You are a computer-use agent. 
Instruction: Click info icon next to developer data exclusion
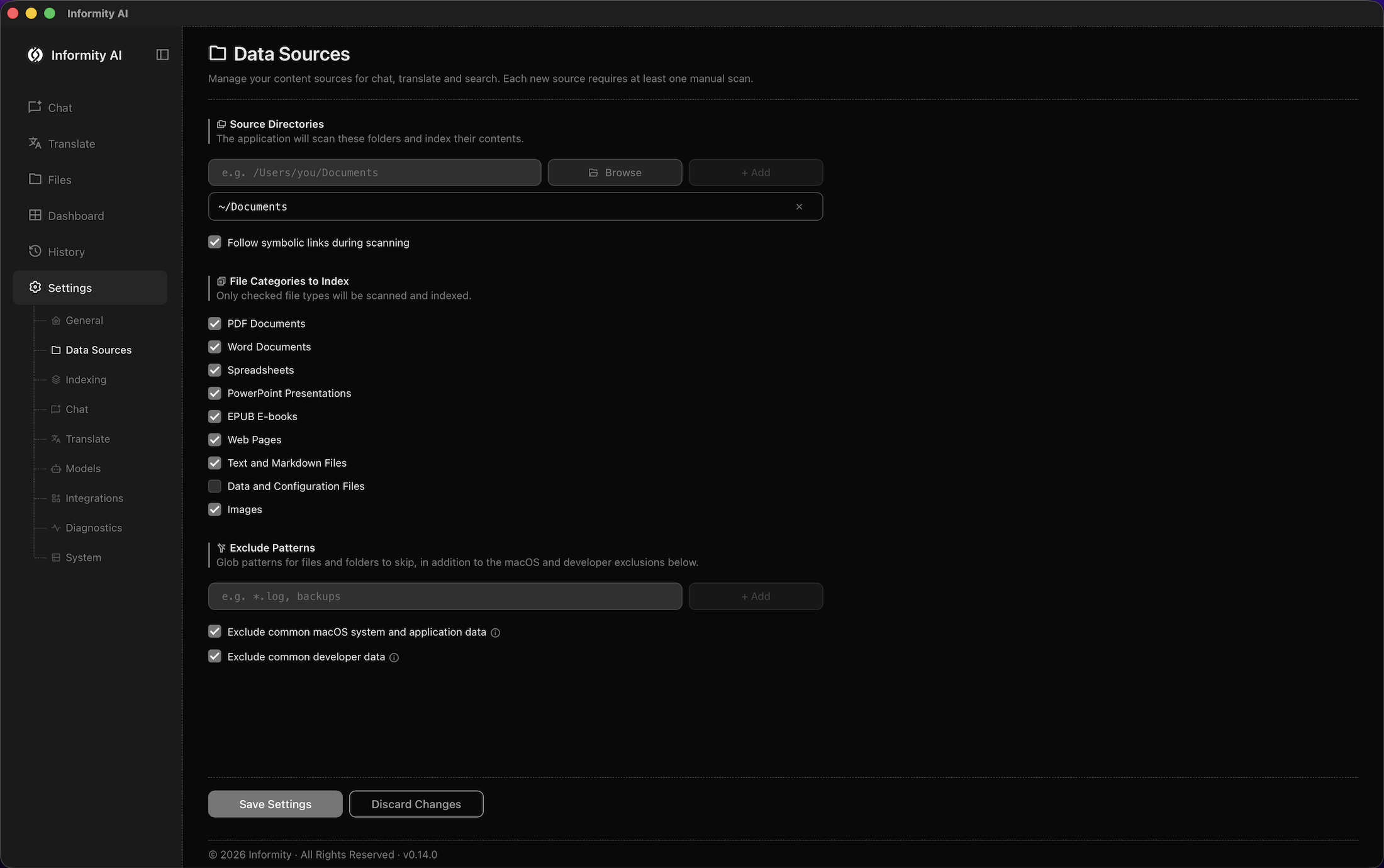point(394,657)
